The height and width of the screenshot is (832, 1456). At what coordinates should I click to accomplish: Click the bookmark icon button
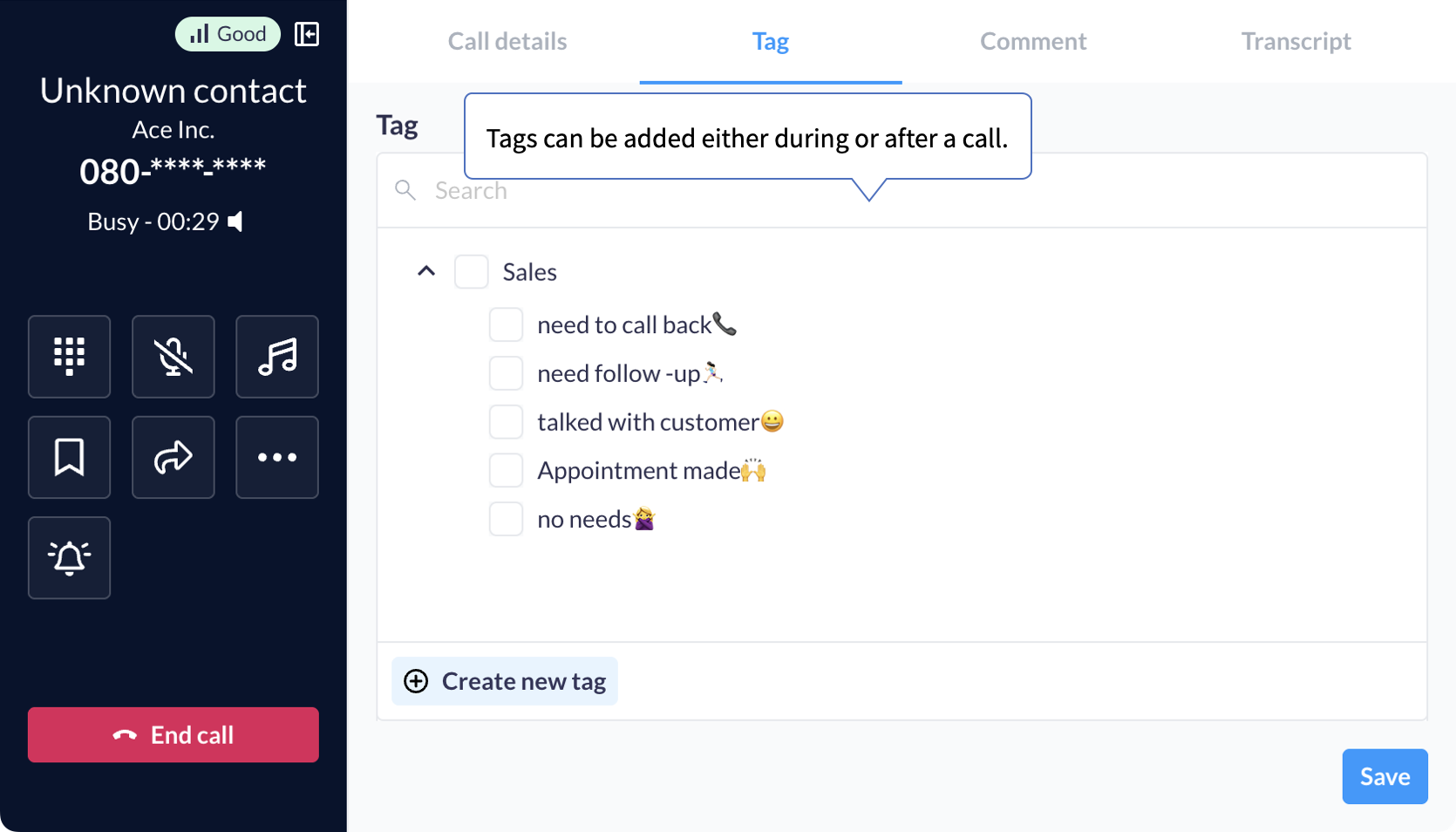tap(69, 457)
